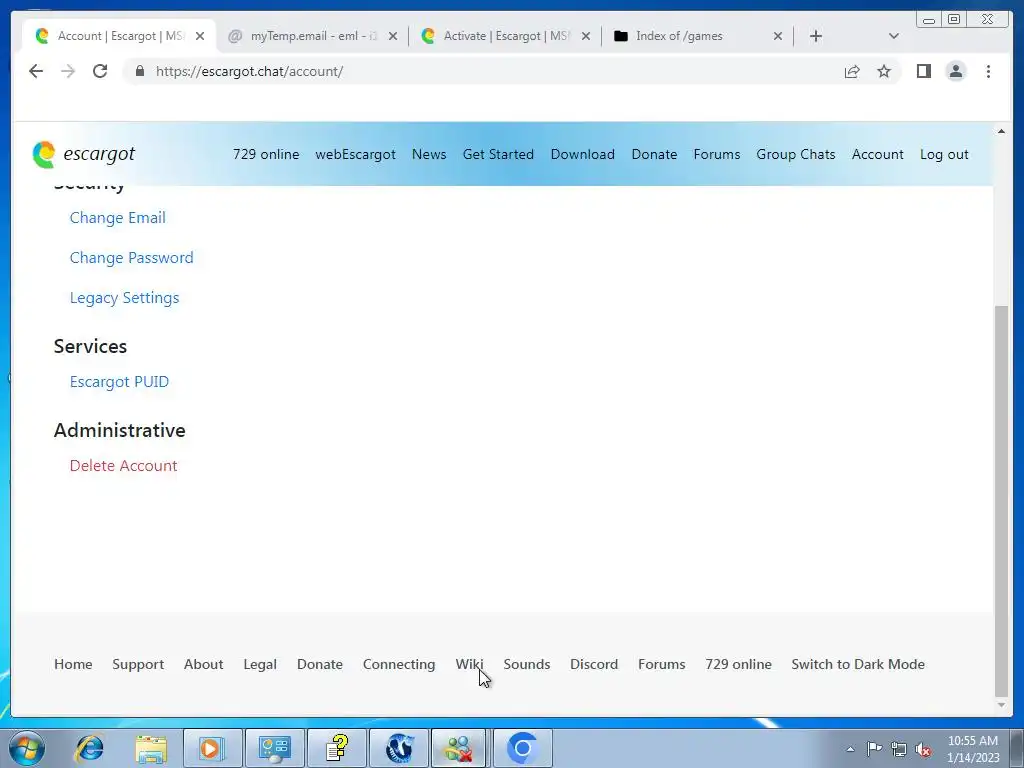Click Legal in the footer
1024x768 pixels.
260,664
